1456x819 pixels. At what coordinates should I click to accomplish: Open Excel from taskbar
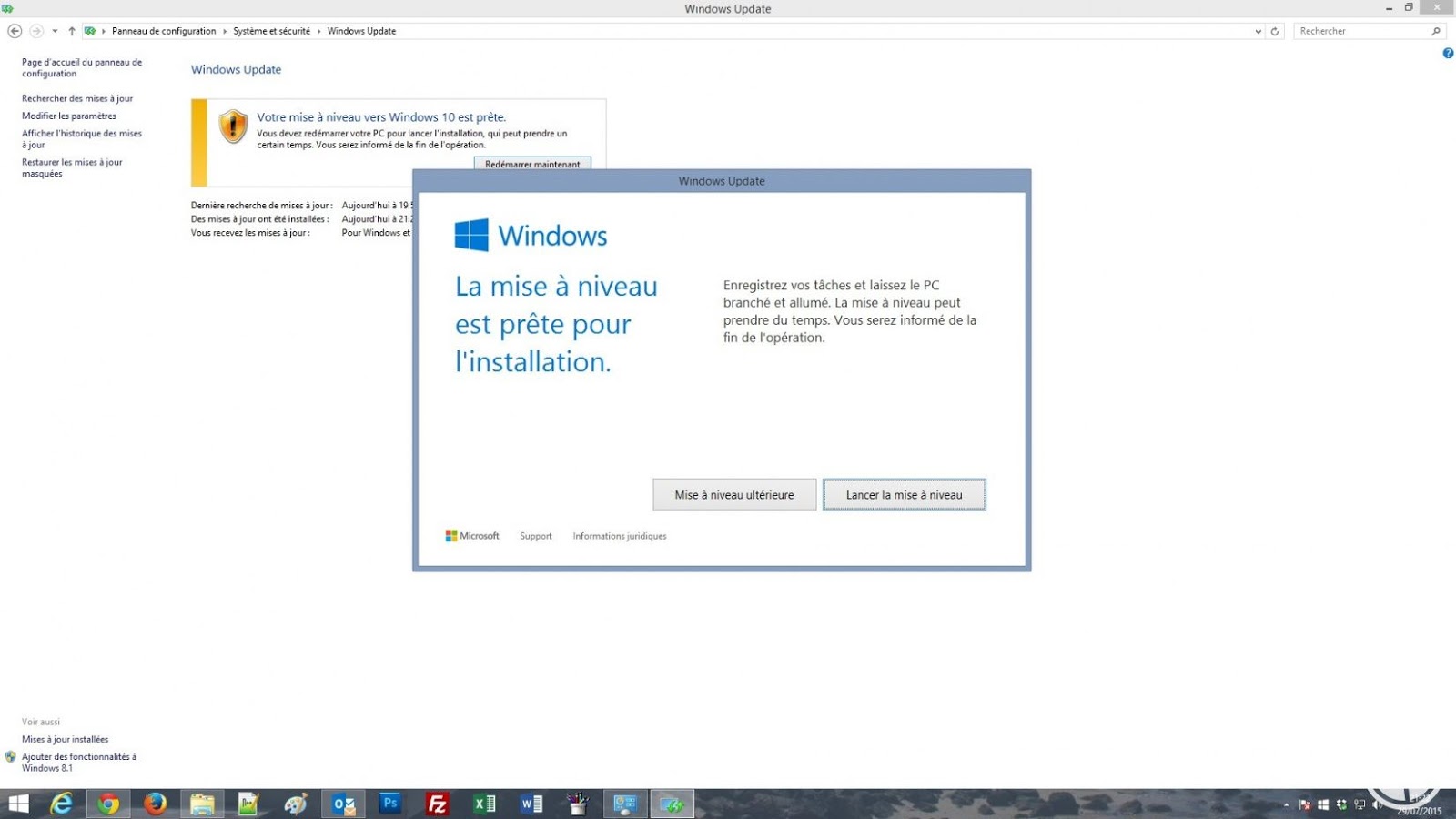pos(485,804)
